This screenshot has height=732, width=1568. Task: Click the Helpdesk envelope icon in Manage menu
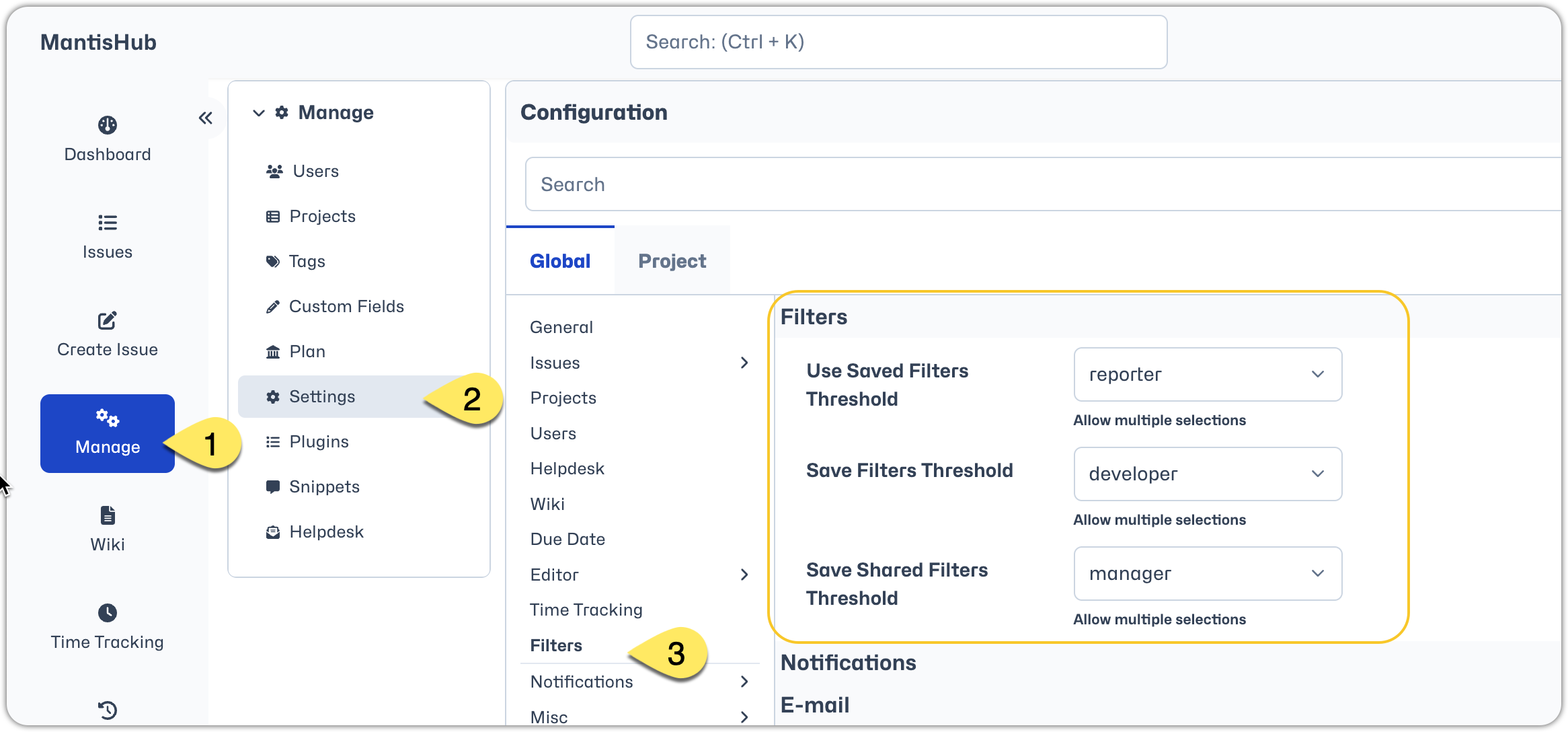(273, 532)
